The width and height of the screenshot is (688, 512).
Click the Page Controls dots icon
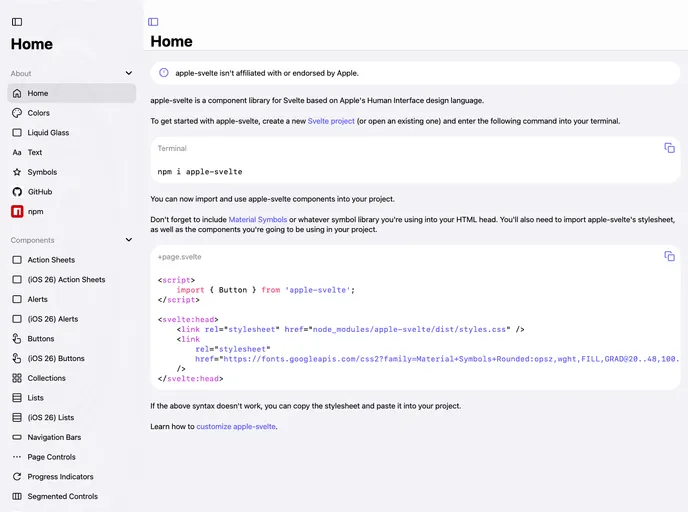pos(17,457)
